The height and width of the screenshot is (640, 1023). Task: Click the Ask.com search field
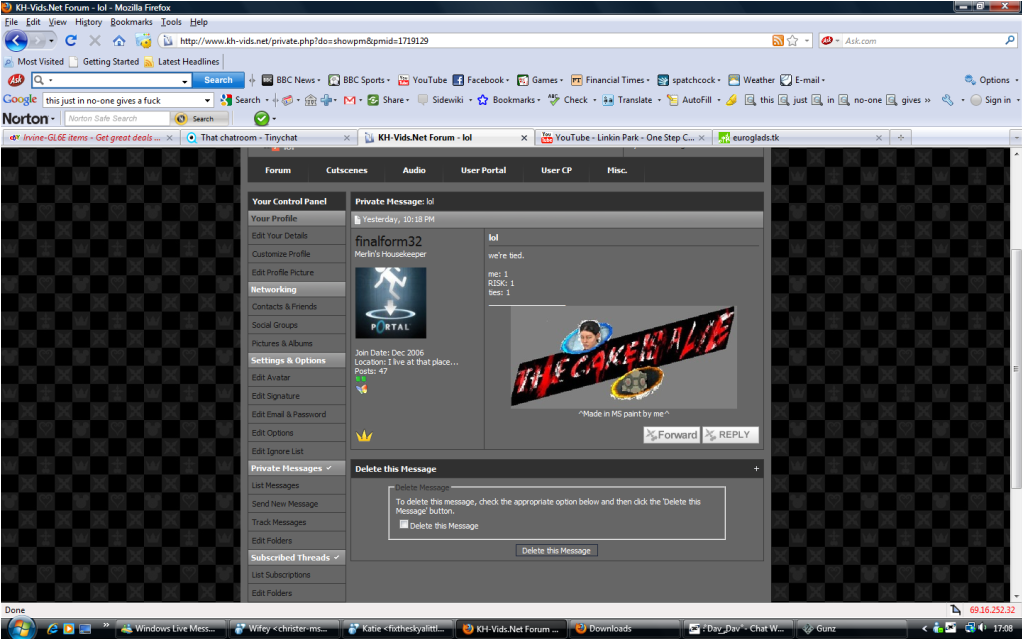pos(921,40)
